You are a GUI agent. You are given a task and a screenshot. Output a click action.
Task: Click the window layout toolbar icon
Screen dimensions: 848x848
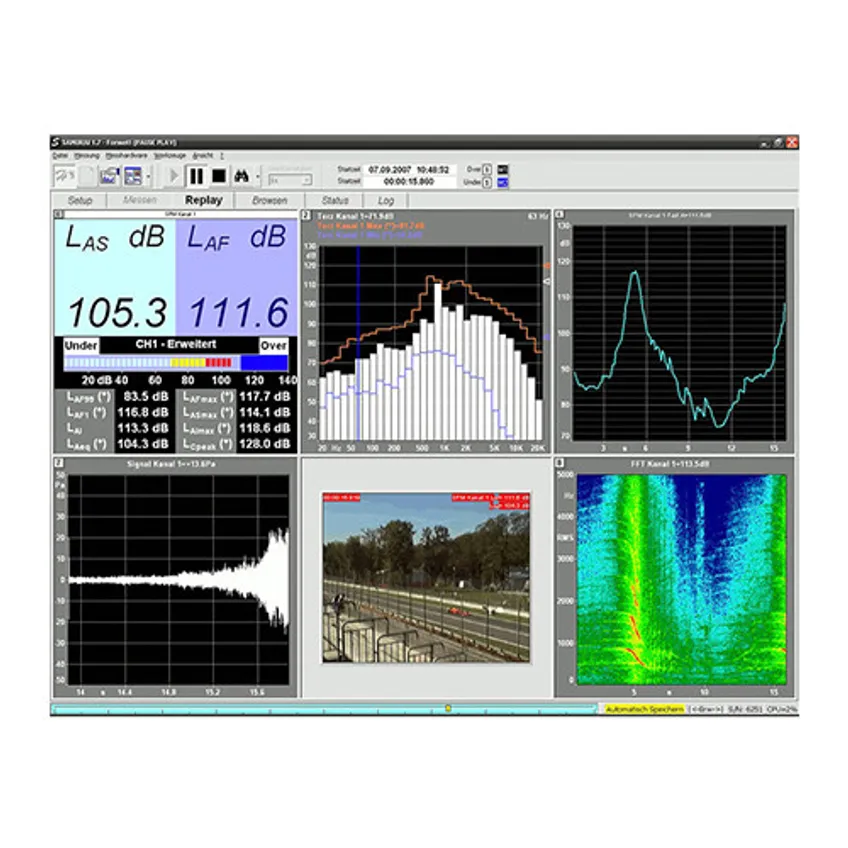tap(132, 176)
